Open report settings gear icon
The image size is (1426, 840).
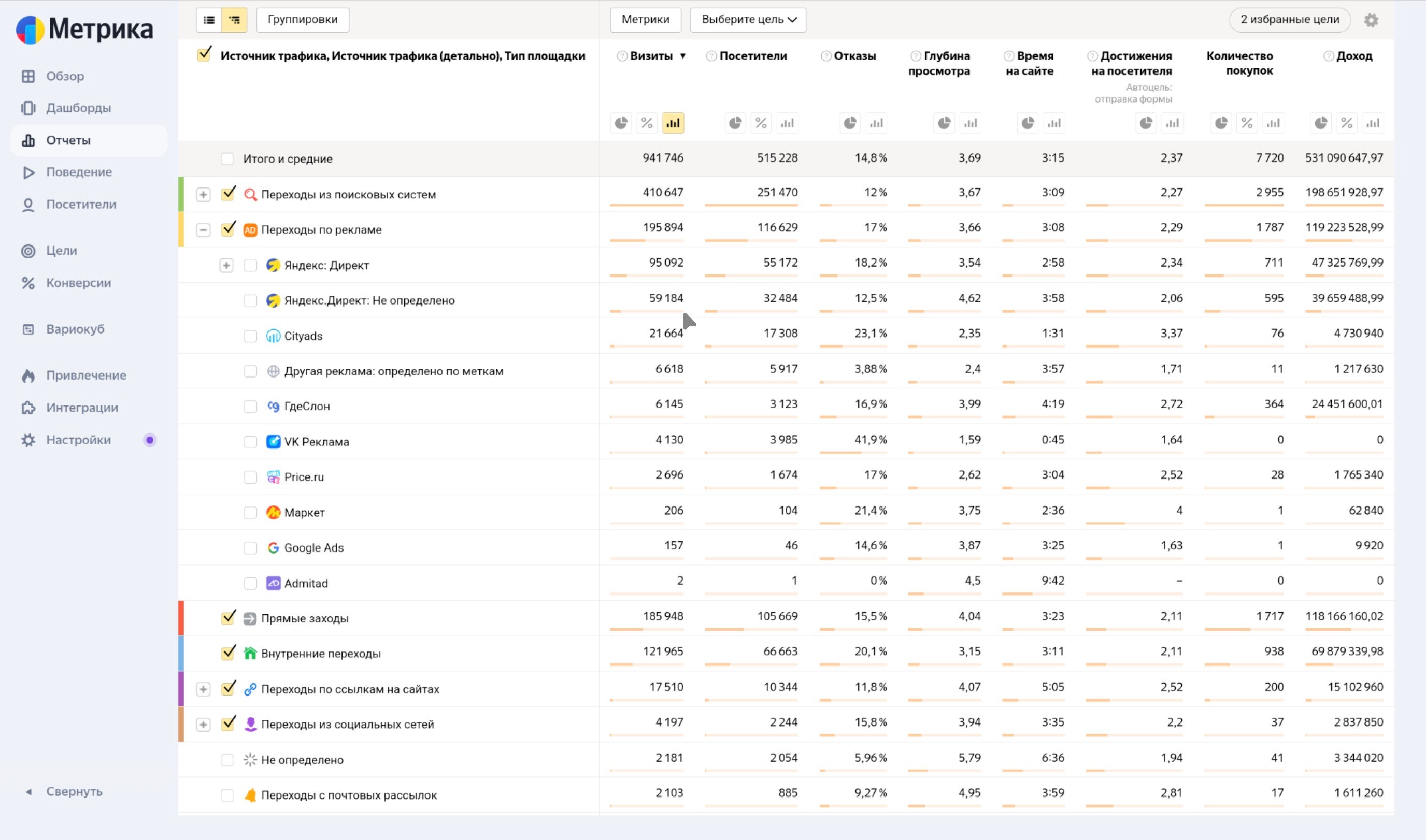[1371, 20]
